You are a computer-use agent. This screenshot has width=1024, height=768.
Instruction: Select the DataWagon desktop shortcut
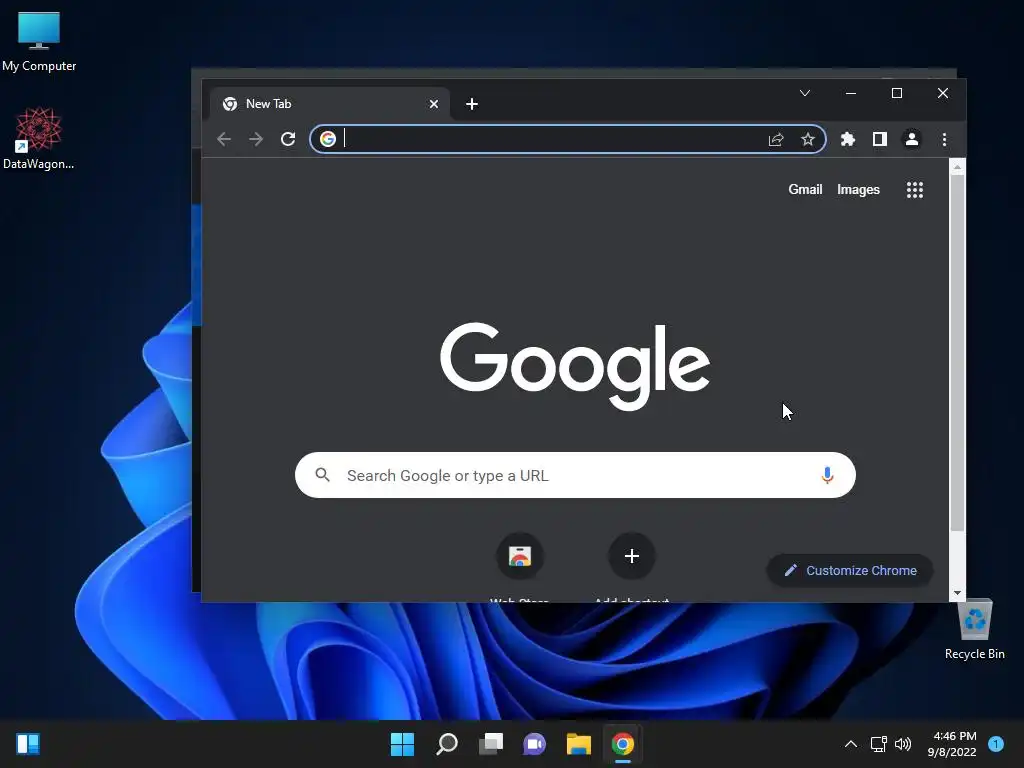(x=39, y=138)
